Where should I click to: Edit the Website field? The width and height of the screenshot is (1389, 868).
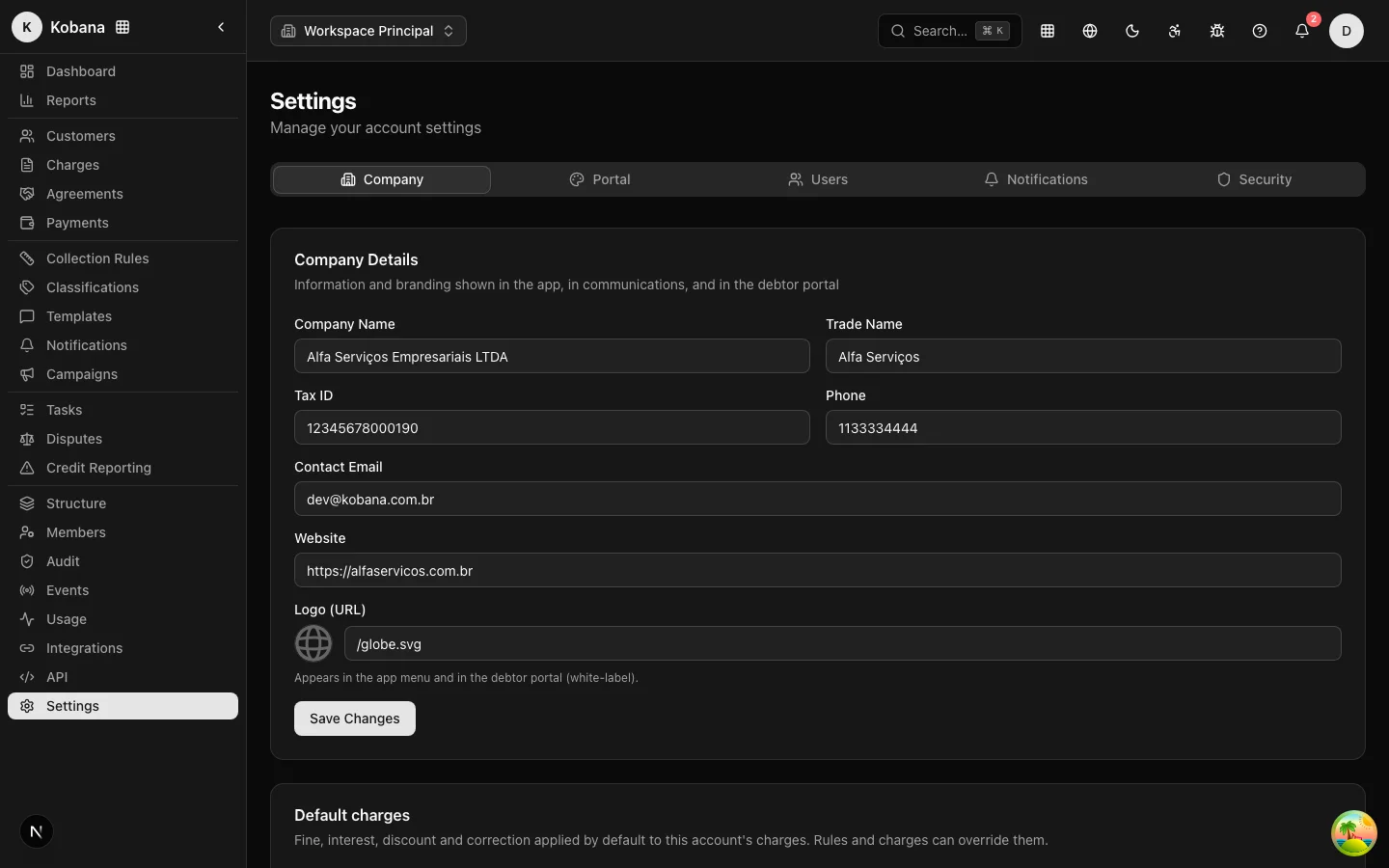(818, 570)
